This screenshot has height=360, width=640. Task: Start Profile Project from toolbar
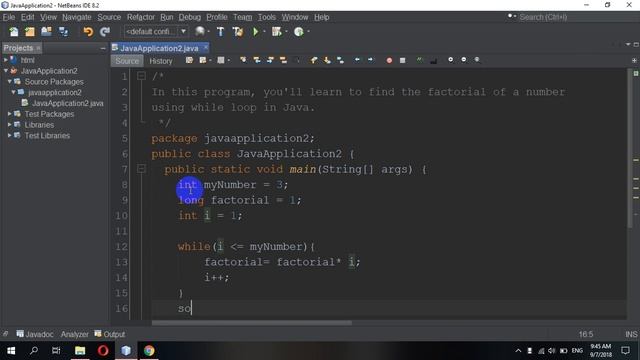(x=299, y=31)
